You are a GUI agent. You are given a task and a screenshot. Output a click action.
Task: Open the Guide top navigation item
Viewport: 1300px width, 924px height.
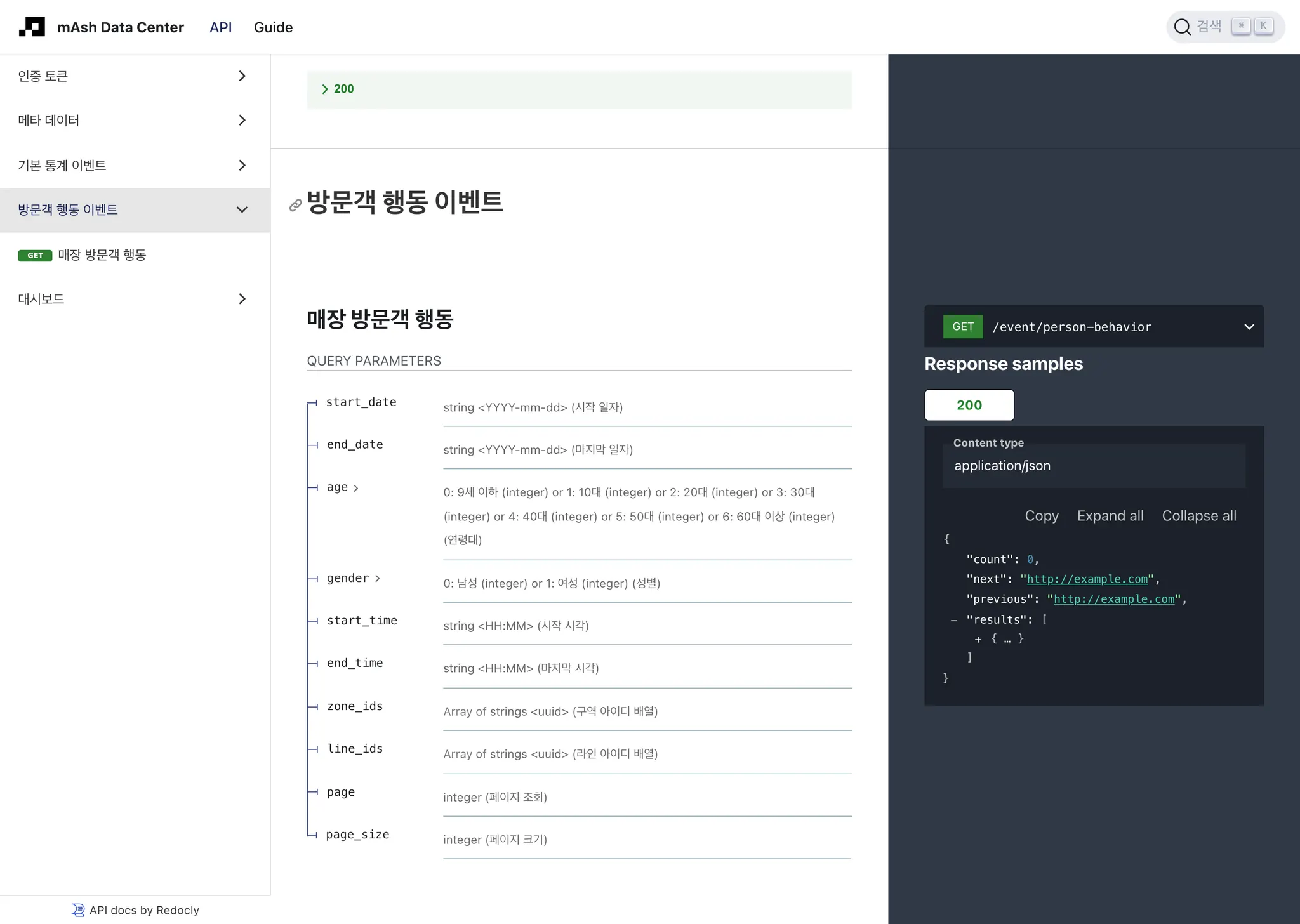tap(273, 27)
